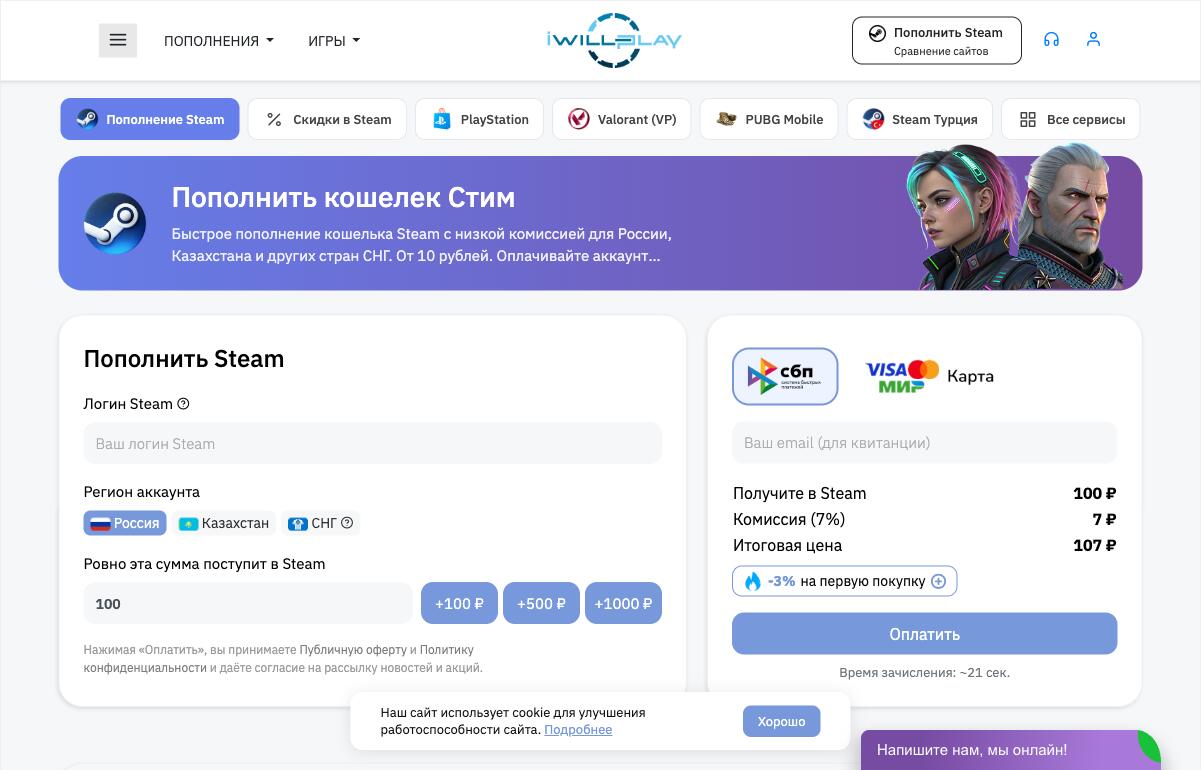The width and height of the screenshot is (1201, 770).
Task: Open the user account icon
Action: tap(1093, 39)
